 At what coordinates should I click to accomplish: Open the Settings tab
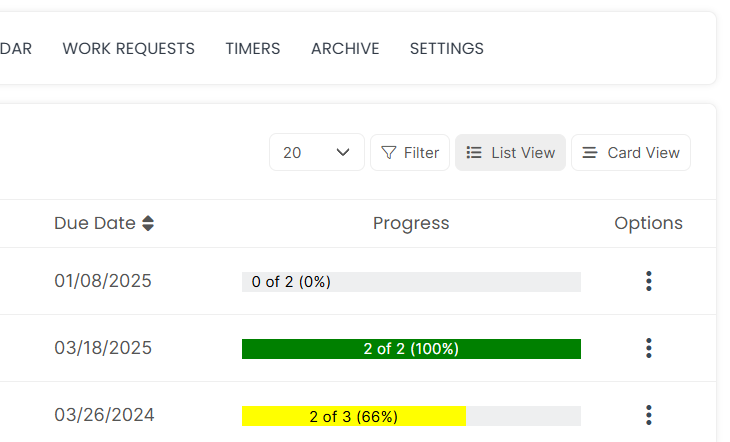(x=446, y=48)
